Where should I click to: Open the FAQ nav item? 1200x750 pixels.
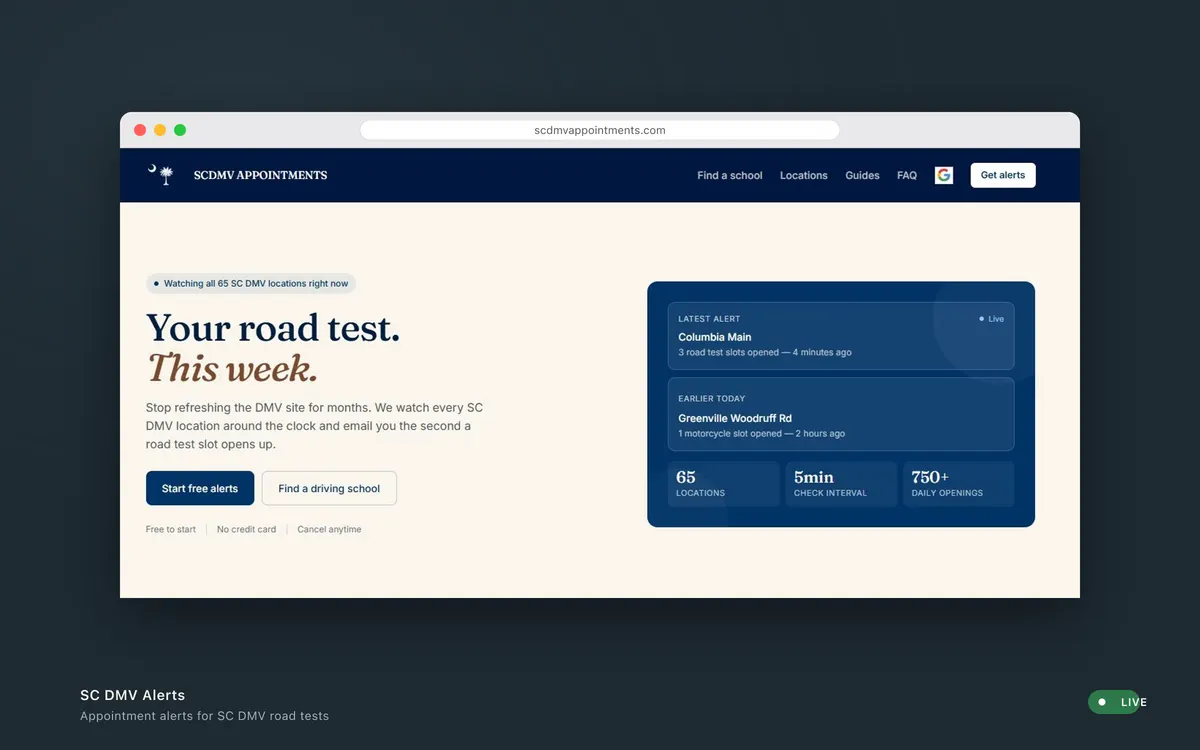[x=907, y=175]
